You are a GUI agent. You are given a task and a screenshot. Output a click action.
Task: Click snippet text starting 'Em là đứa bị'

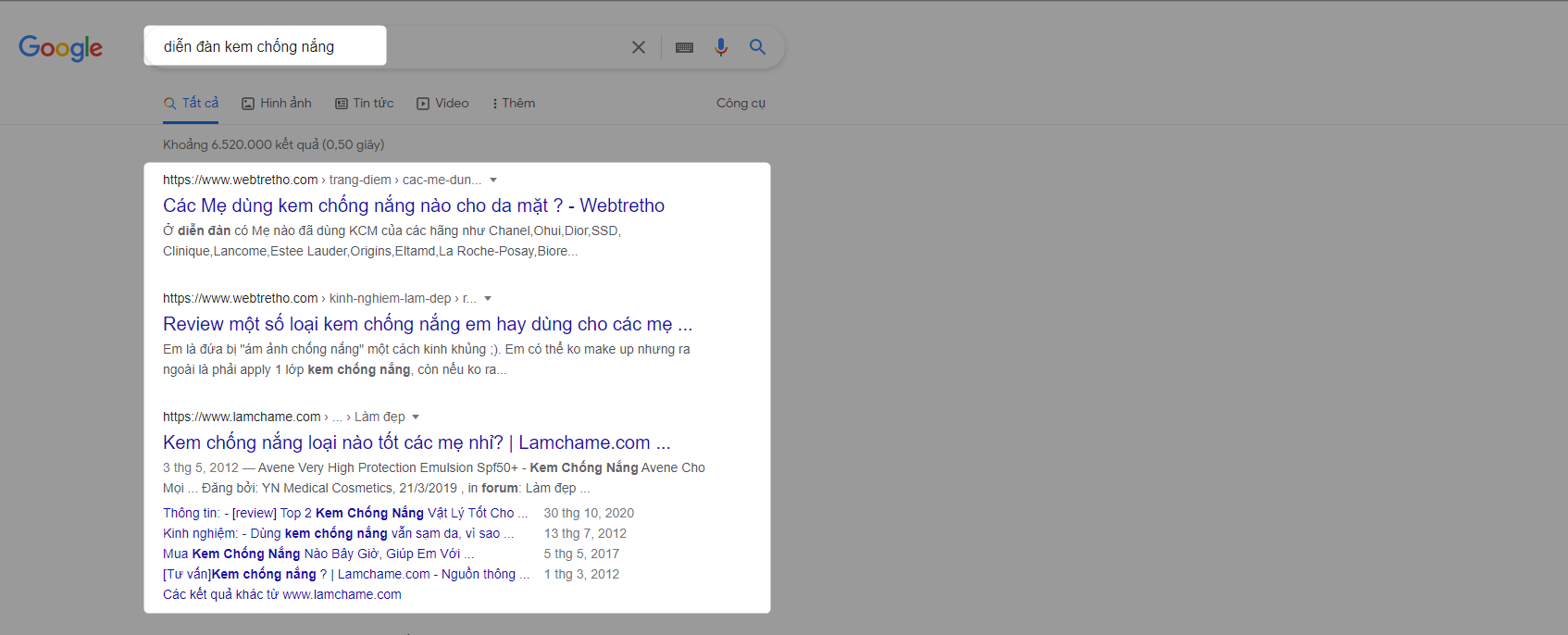(427, 359)
